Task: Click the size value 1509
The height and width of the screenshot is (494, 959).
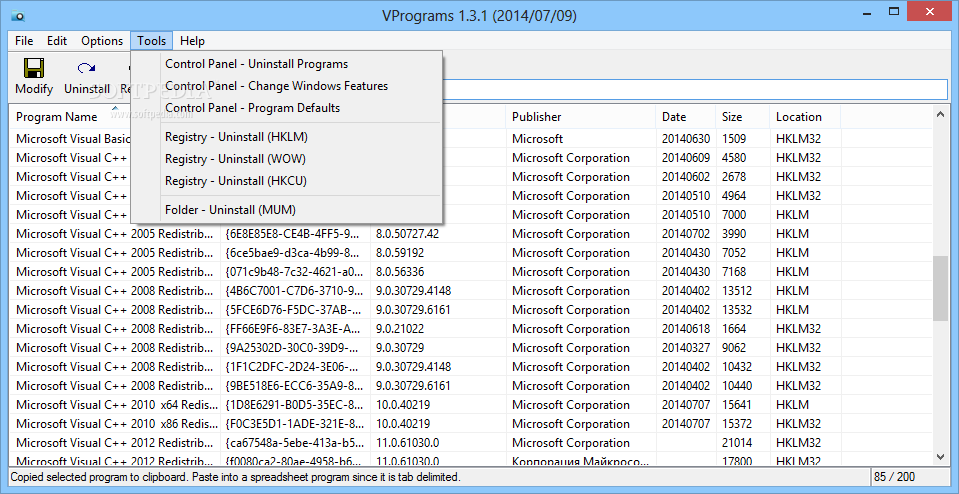Action: click(734, 139)
